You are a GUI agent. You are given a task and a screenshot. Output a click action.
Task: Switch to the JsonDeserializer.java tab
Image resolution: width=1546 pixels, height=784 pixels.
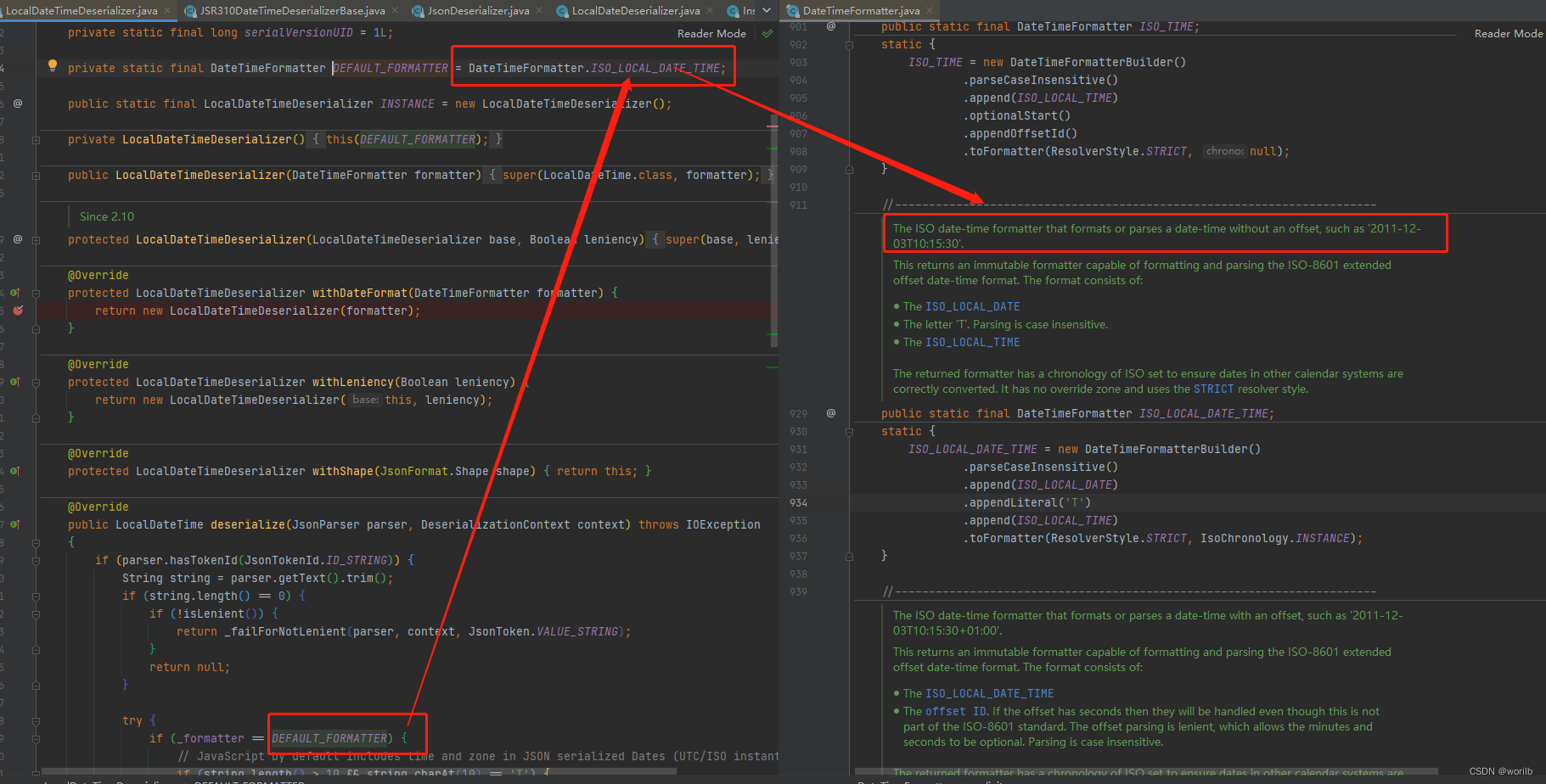point(478,11)
